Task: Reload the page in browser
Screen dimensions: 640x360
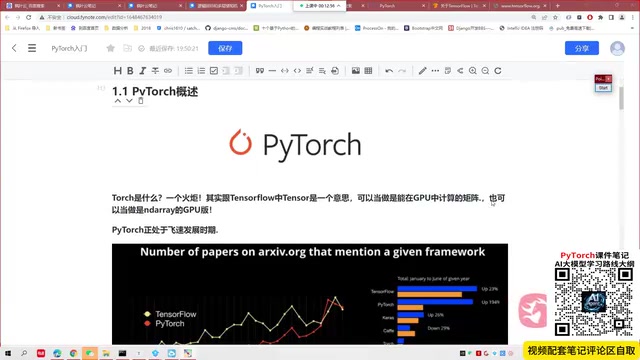Action: 29,17
